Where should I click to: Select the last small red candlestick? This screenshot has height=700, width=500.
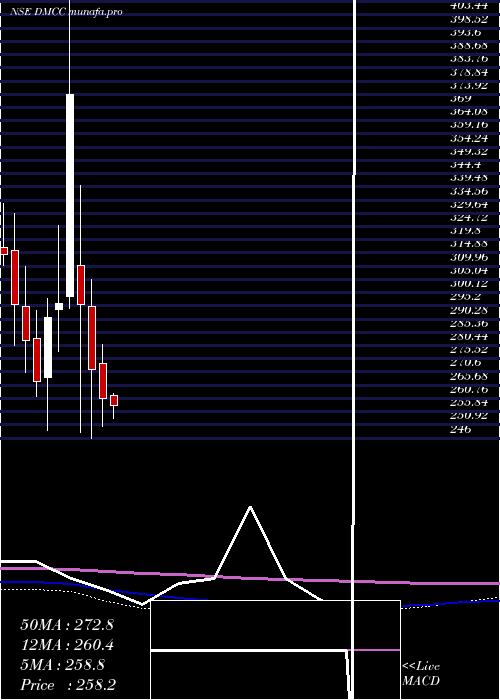114,400
